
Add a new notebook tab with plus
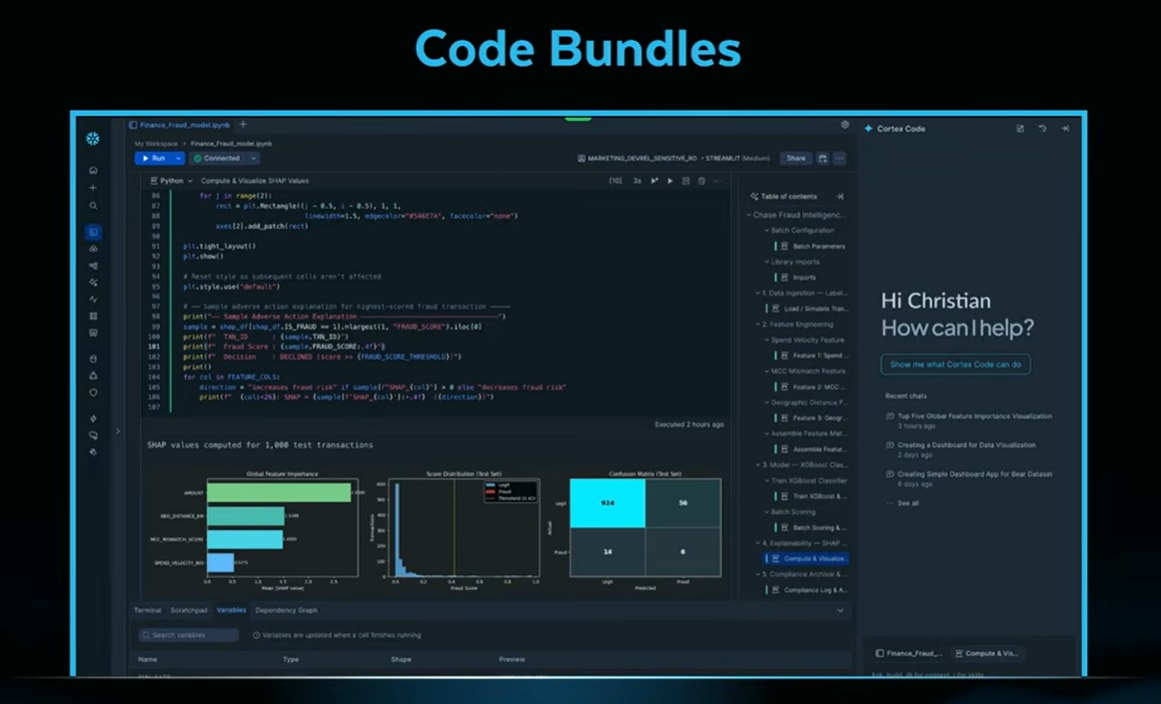point(243,124)
